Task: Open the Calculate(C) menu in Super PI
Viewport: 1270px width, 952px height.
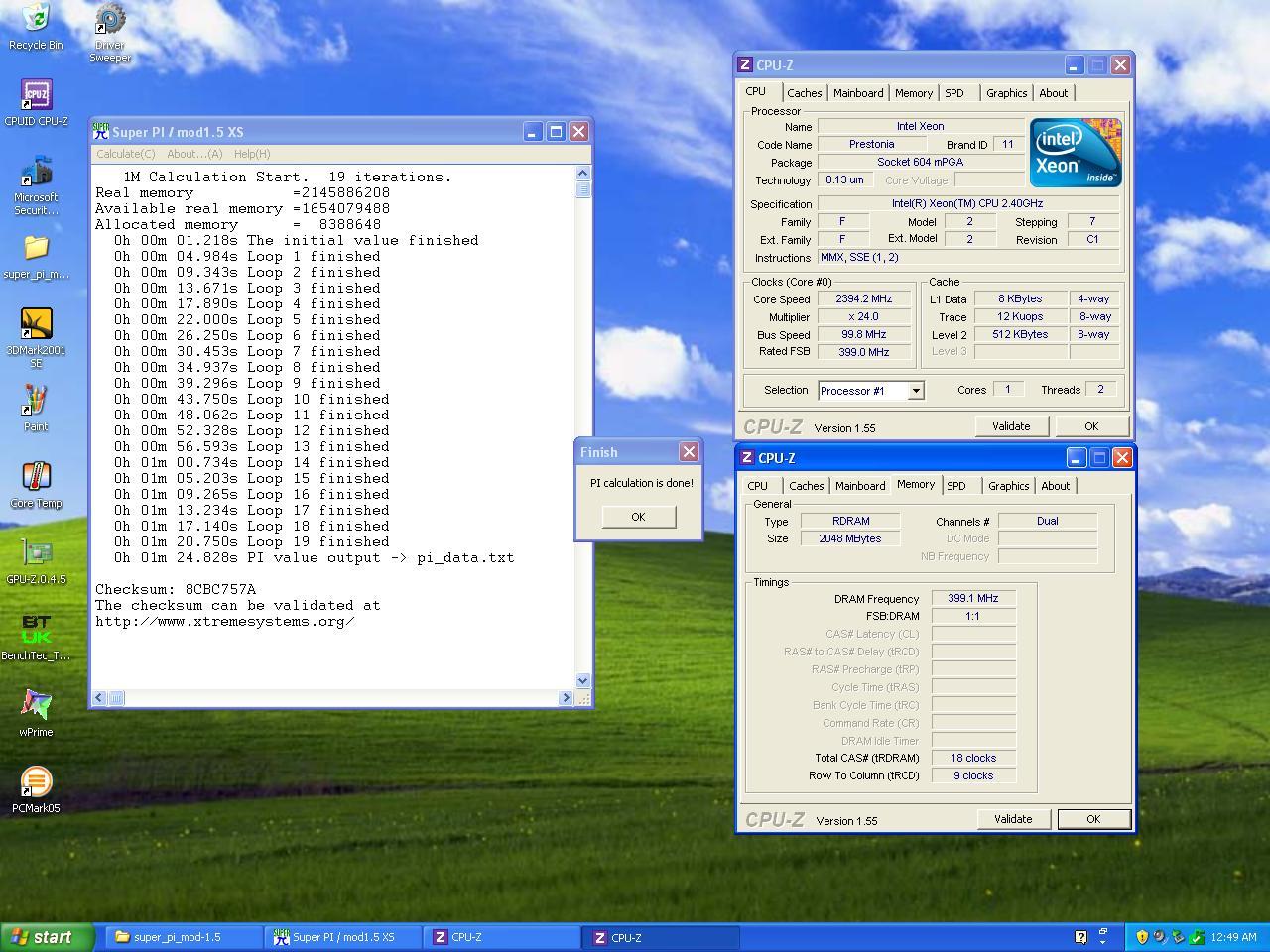Action: pyautogui.click(x=126, y=154)
